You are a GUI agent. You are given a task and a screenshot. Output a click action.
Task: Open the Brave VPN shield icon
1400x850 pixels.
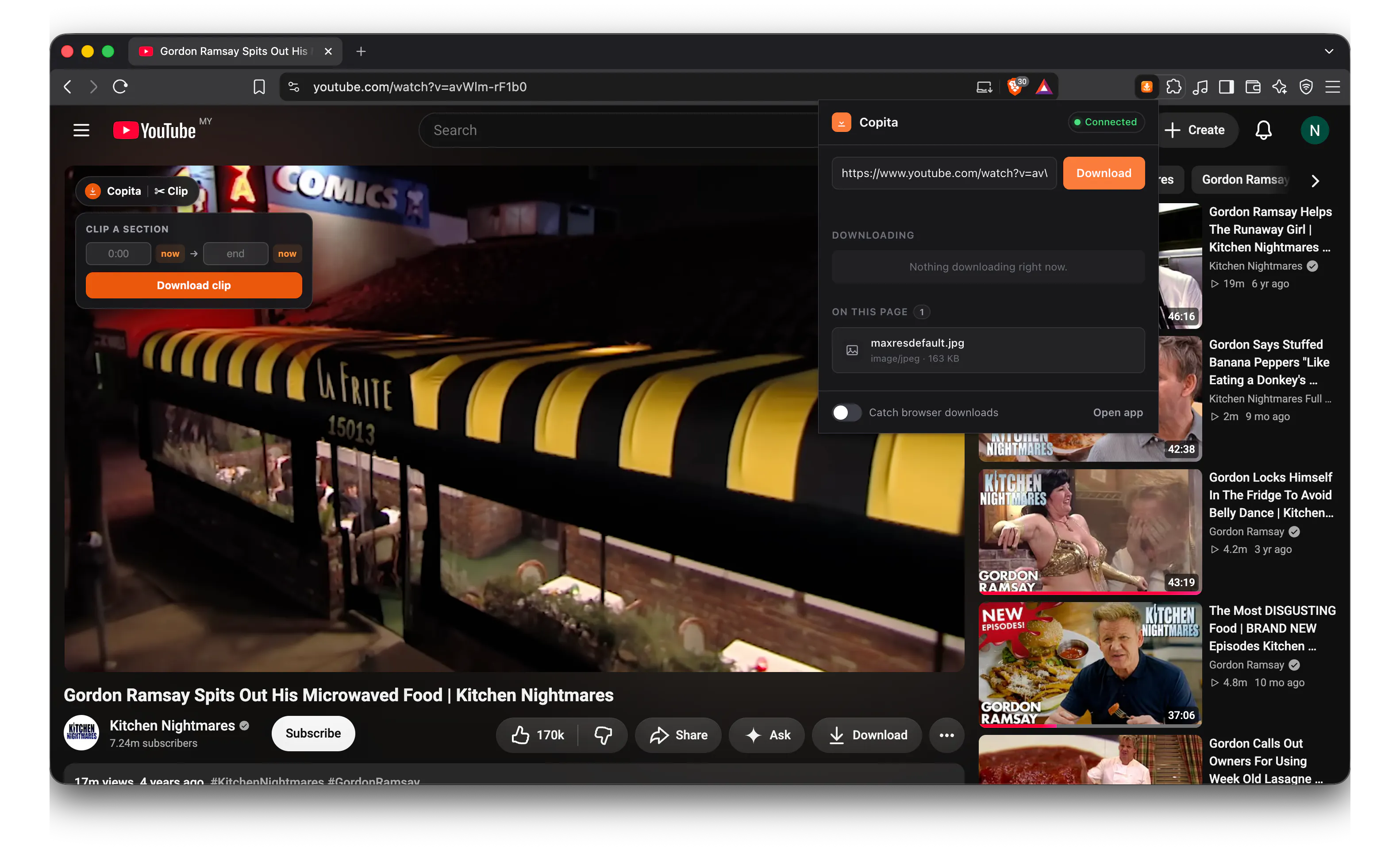[1306, 87]
